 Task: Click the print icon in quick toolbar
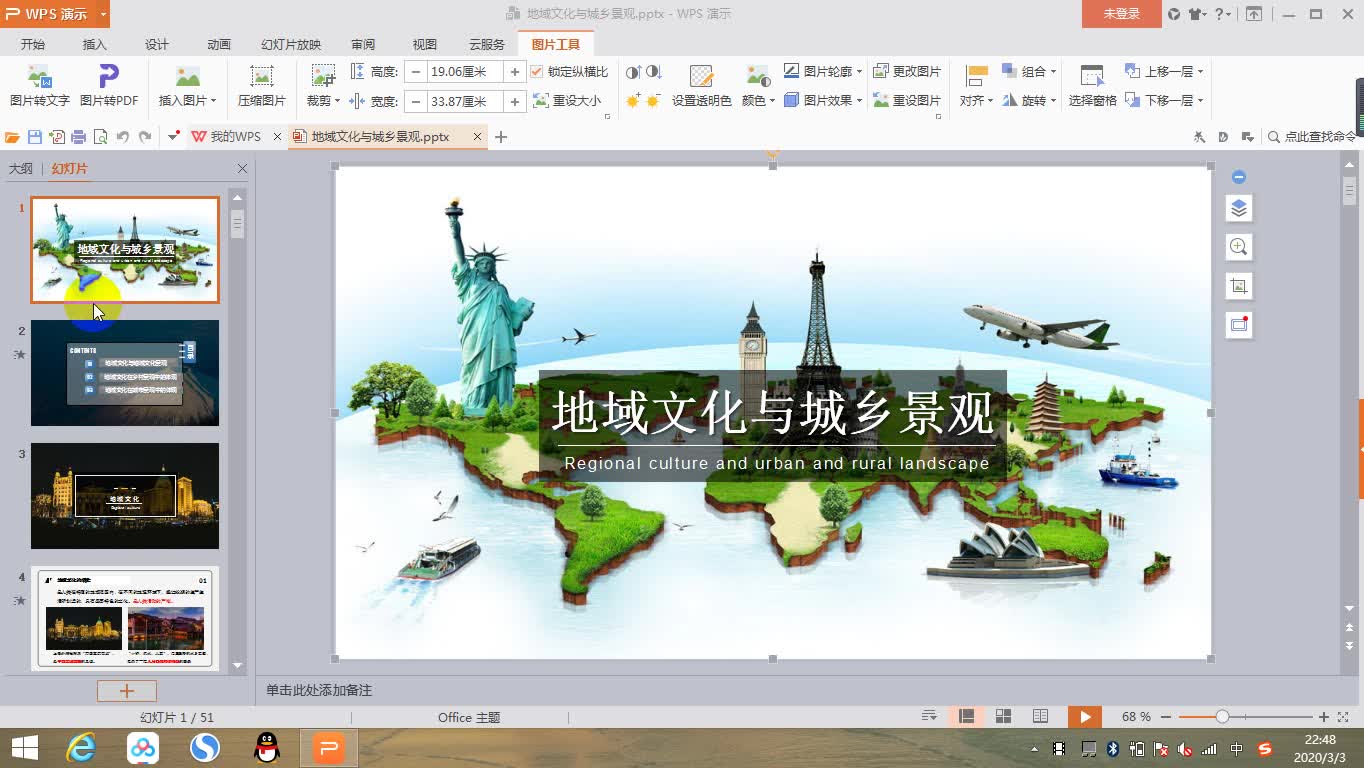[78, 137]
